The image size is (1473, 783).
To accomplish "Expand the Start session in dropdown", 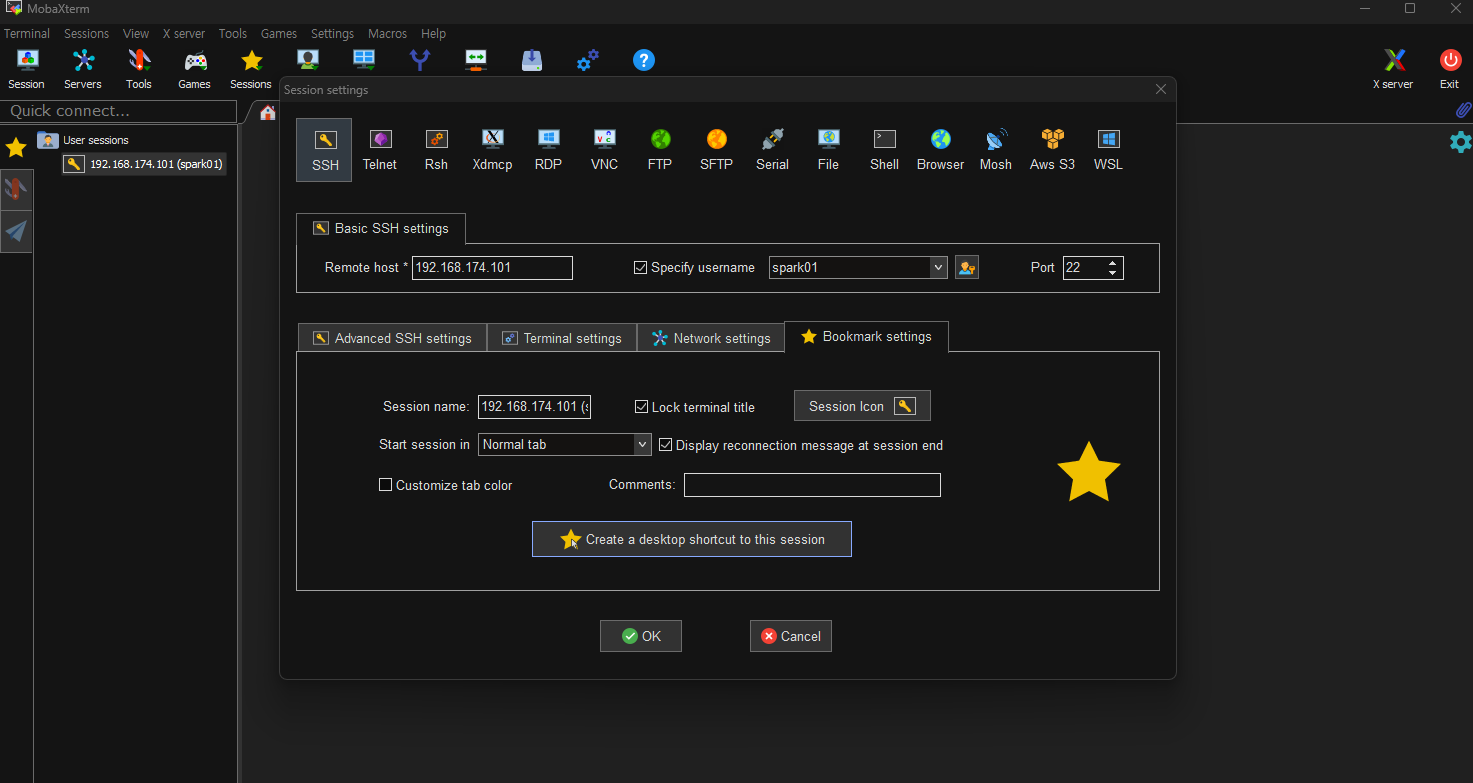I will 643,444.
